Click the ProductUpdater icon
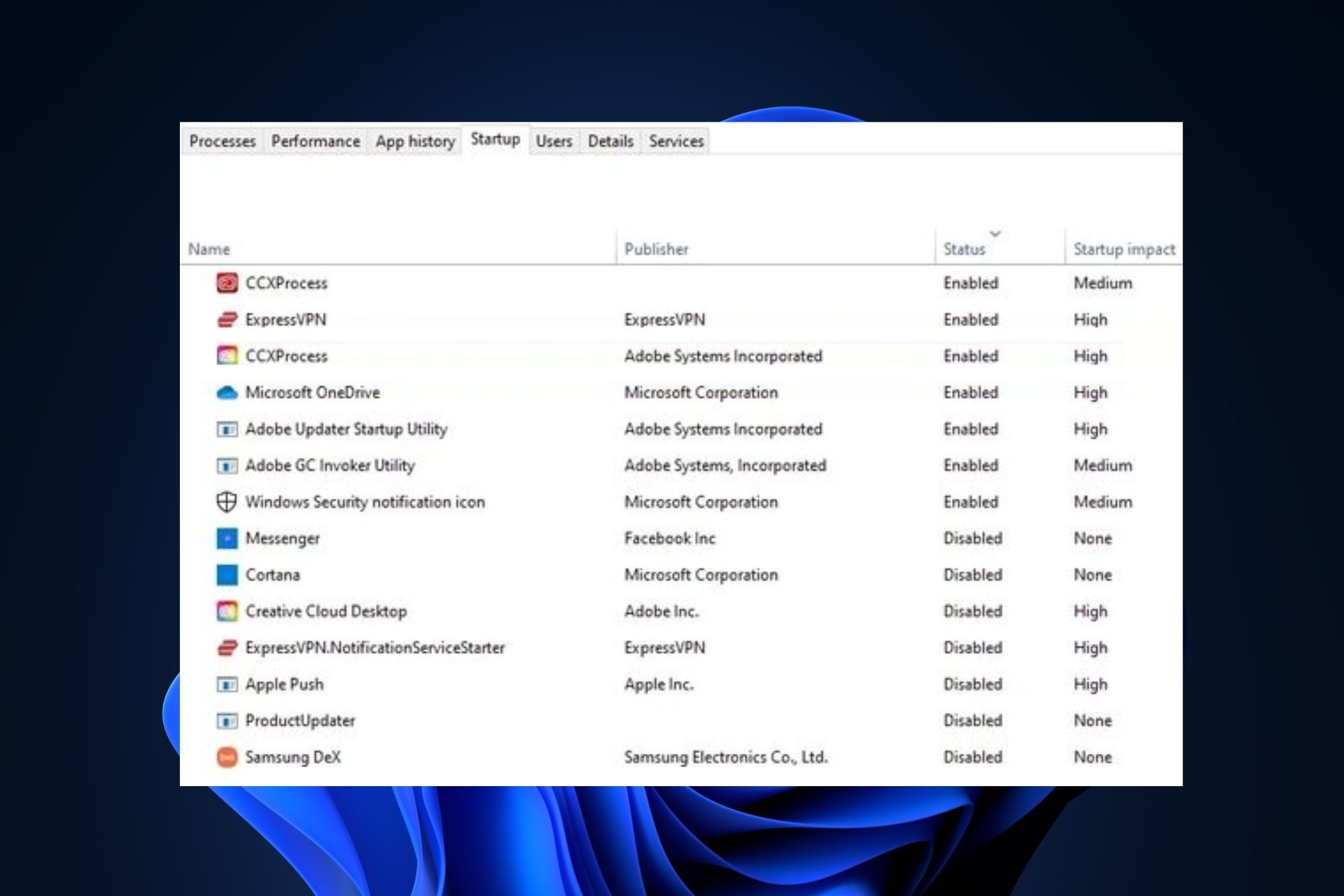The height and width of the screenshot is (896, 1344). click(227, 721)
